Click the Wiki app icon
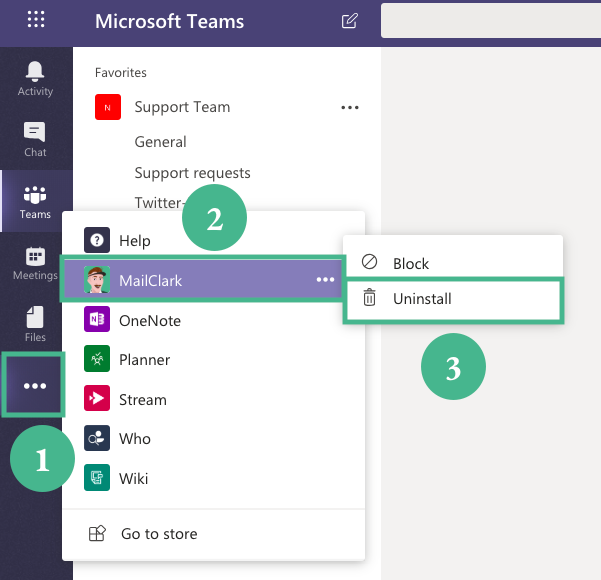This screenshot has width=601, height=580. [x=97, y=477]
